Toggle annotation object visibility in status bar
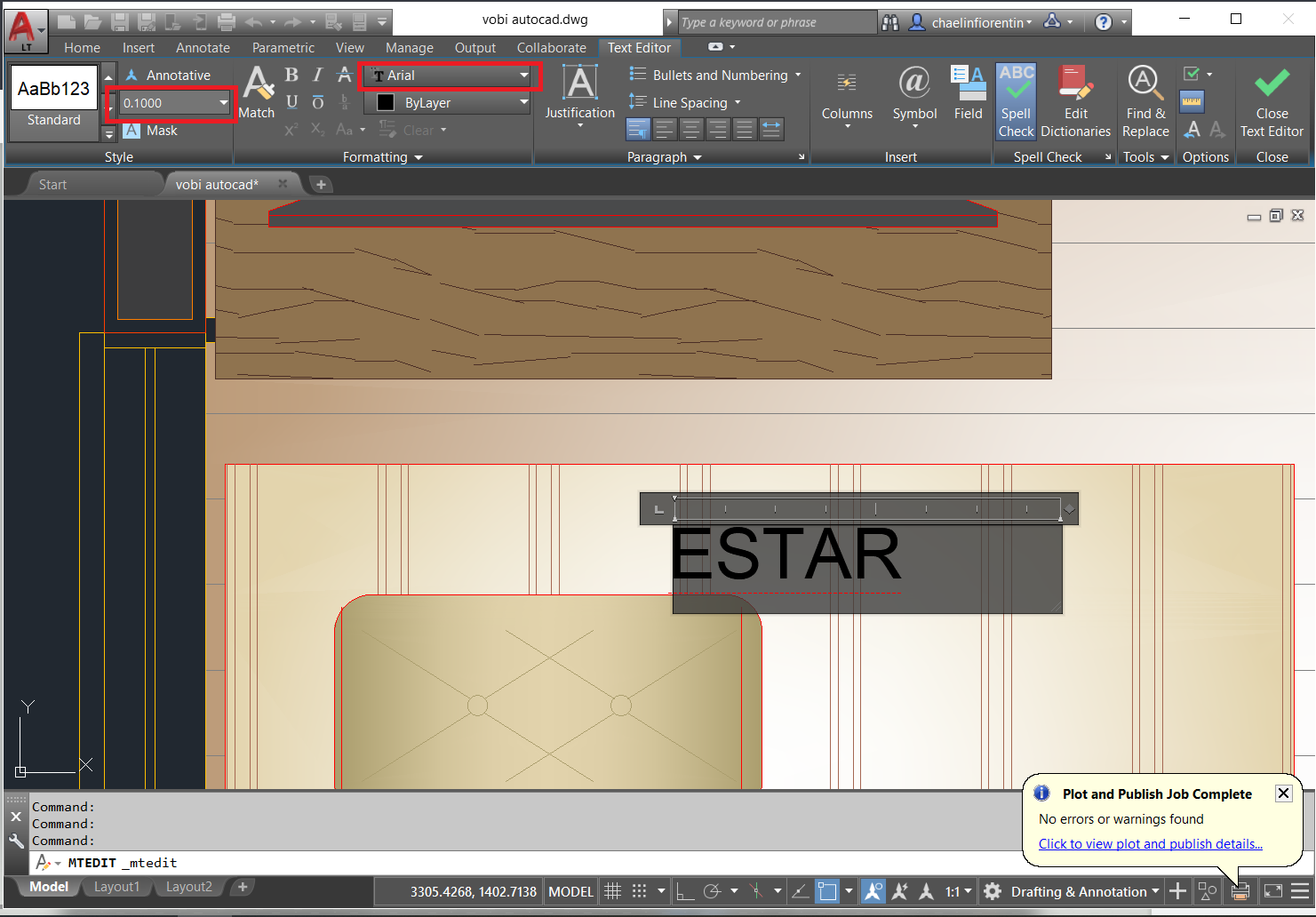Screen dimensions: 1316x917 click(x=873, y=891)
